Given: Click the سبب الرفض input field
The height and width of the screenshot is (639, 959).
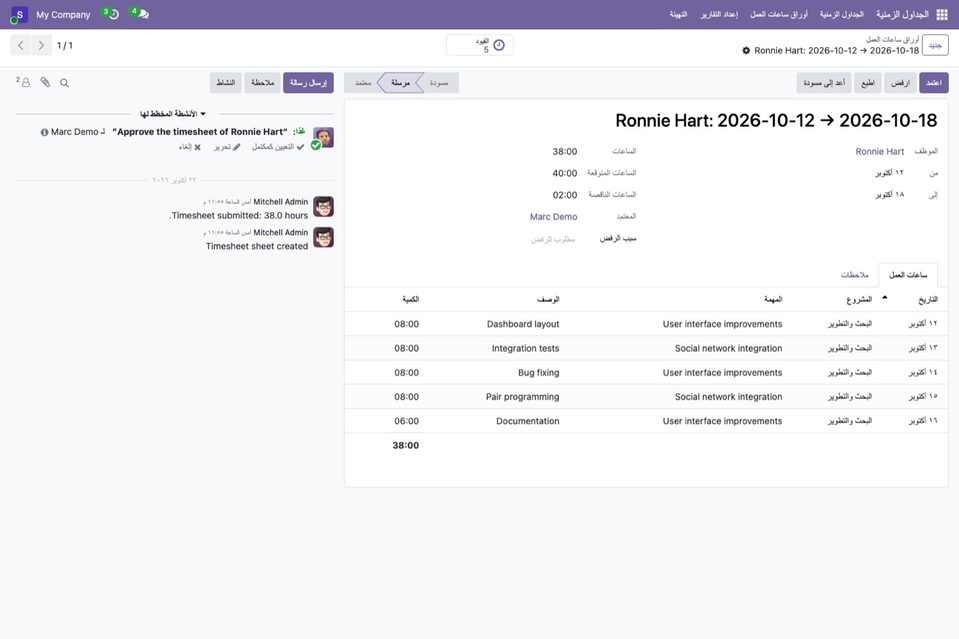Looking at the screenshot, I should (x=492, y=239).
